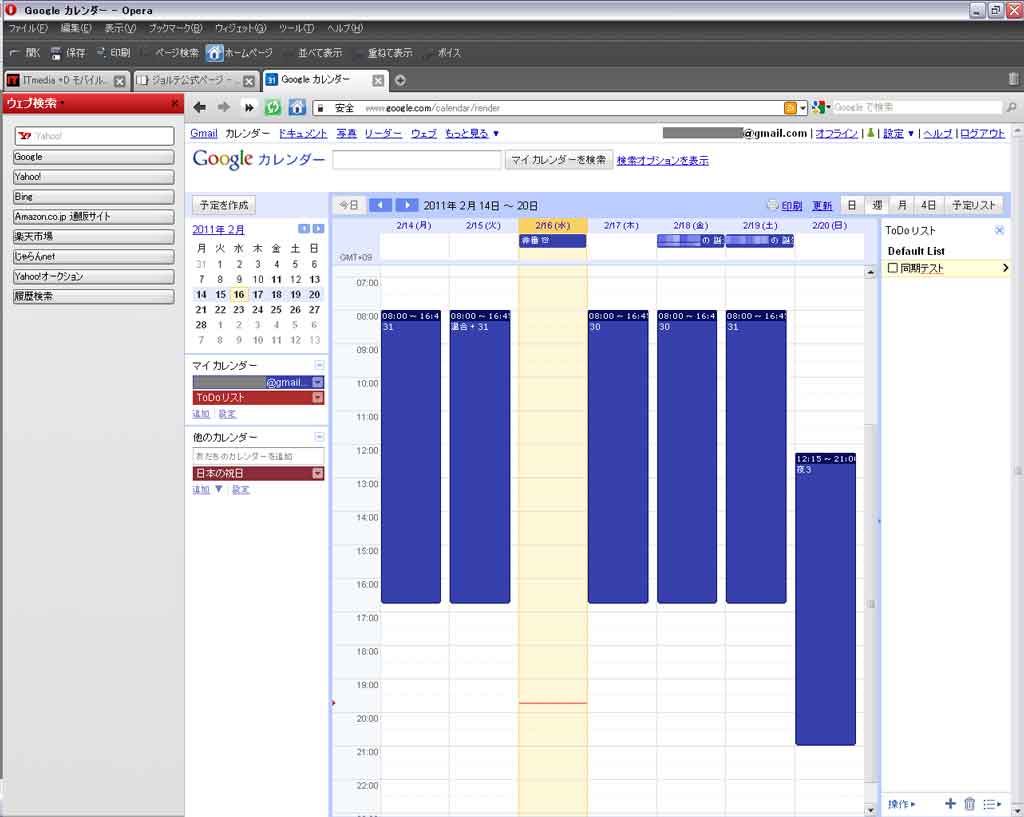Show next month in mini calendar
The image size is (1024, 817).
pyautogui.click(x=318, y=229)
